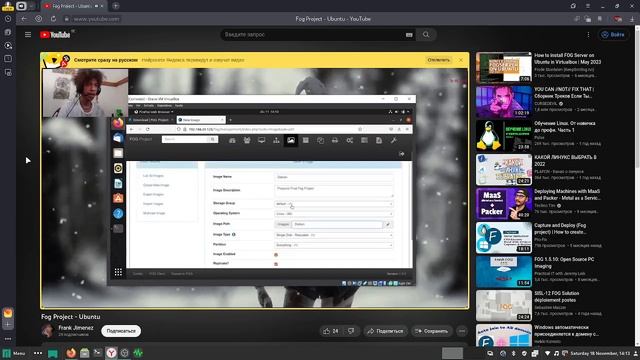Screen dimensions: 640x360
Task: Go to the YouTube home logo
Action: click(55, 35)
